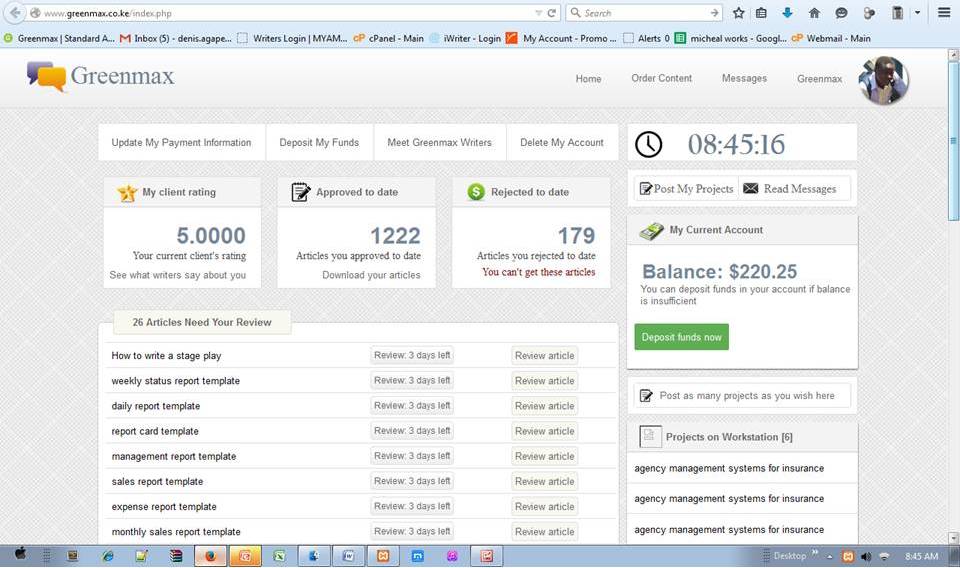This screenshot has height=568, width=960.
Task: Click Review article for weekly status report template
Action: [x=544, y=381]
